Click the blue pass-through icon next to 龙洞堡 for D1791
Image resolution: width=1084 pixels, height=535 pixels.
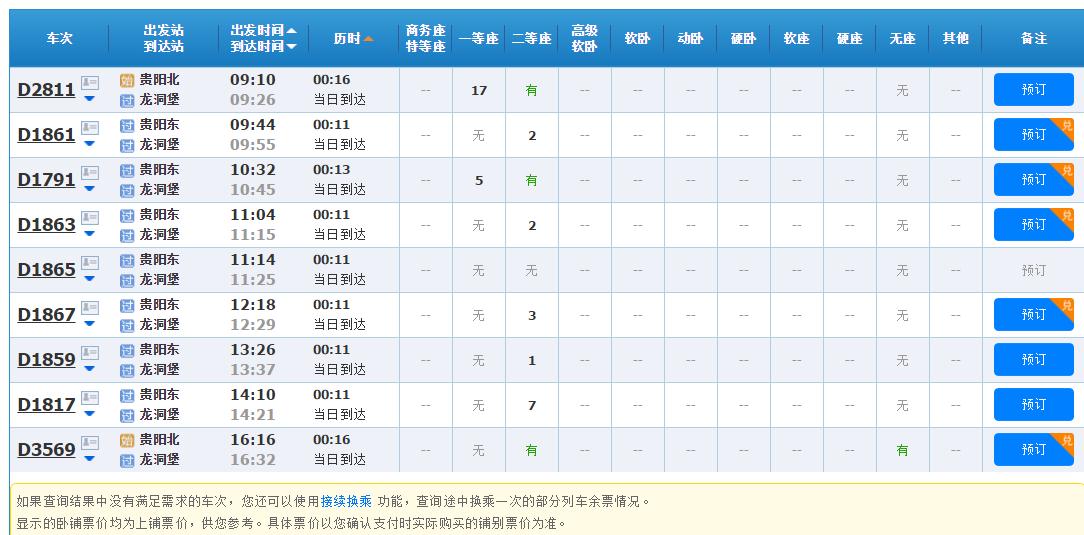point(127,190)
